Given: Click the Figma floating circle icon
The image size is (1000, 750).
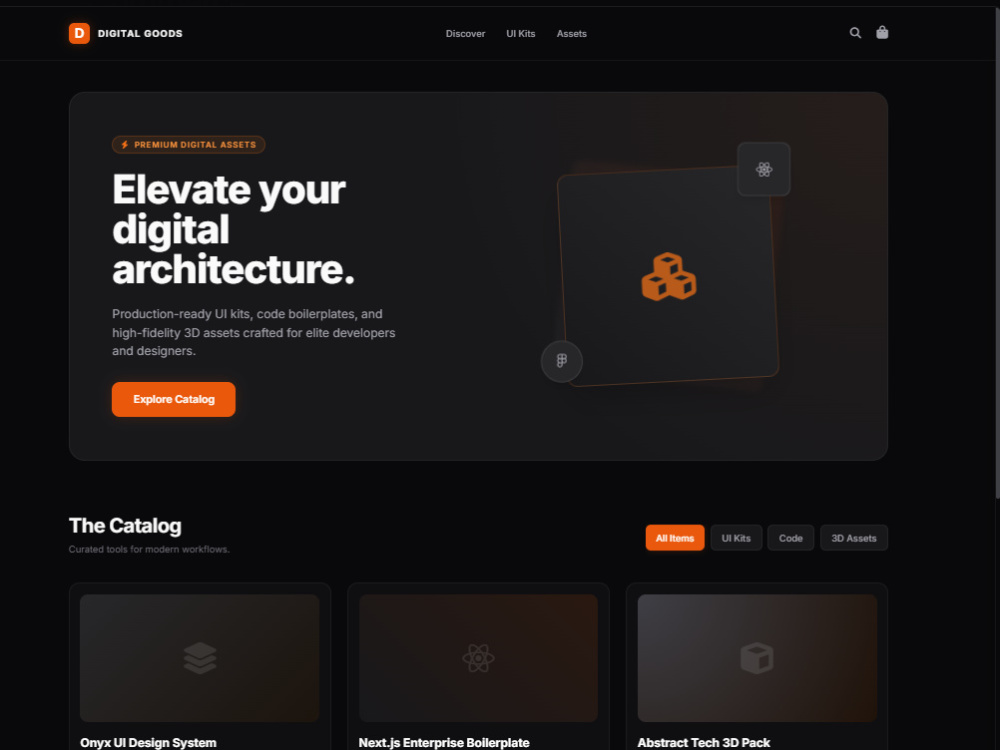Looking at the screenshot, I should pos(562,361).
